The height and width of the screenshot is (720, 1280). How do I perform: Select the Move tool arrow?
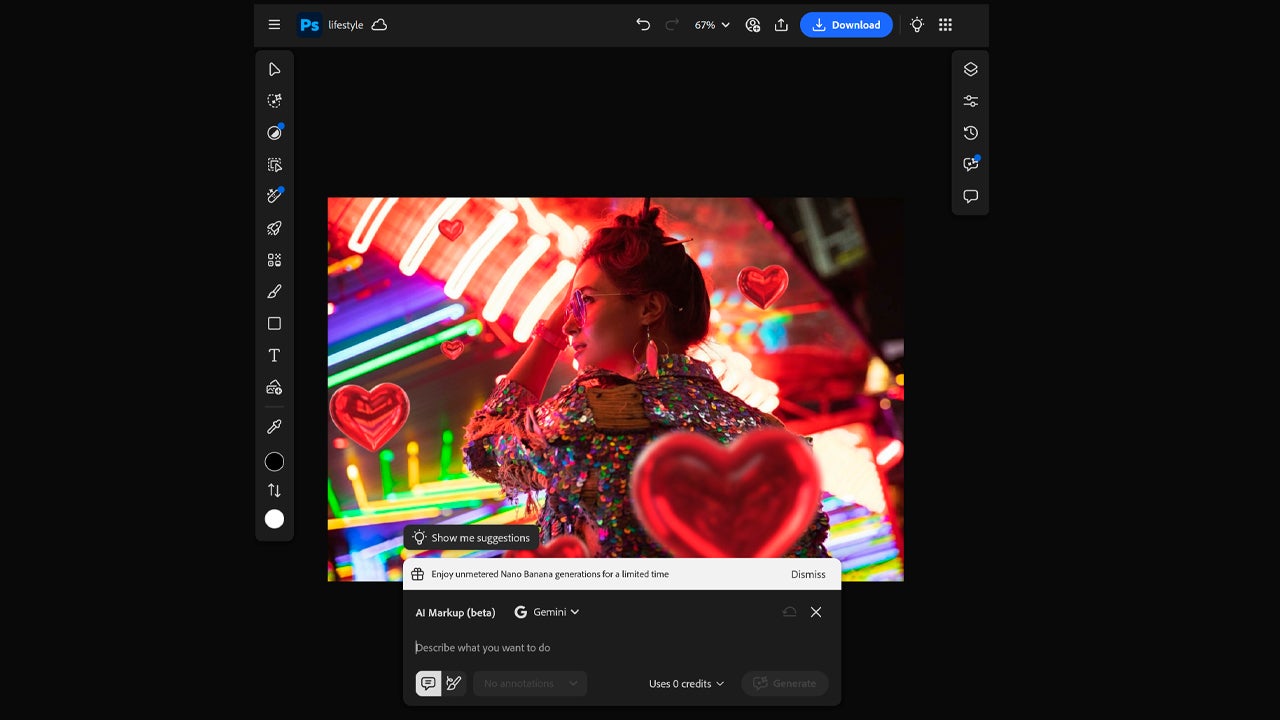(x=274, y=69)
